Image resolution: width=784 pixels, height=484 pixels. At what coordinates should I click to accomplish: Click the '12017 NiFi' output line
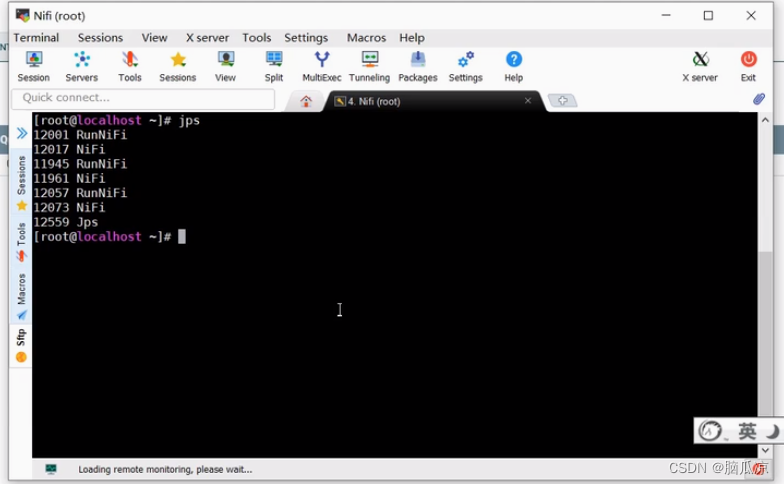(x=69, y=150)
